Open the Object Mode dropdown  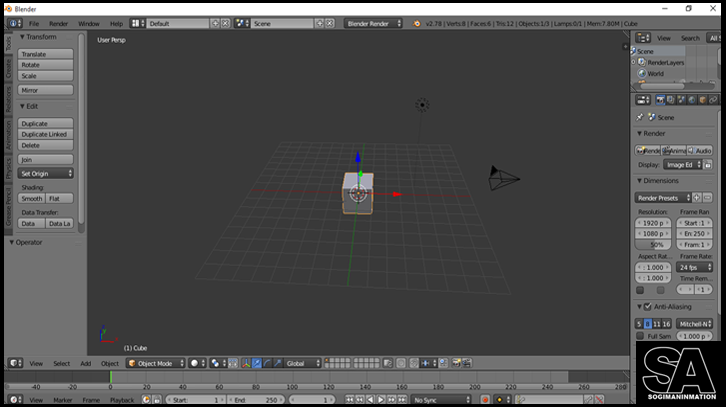[156, 363]
